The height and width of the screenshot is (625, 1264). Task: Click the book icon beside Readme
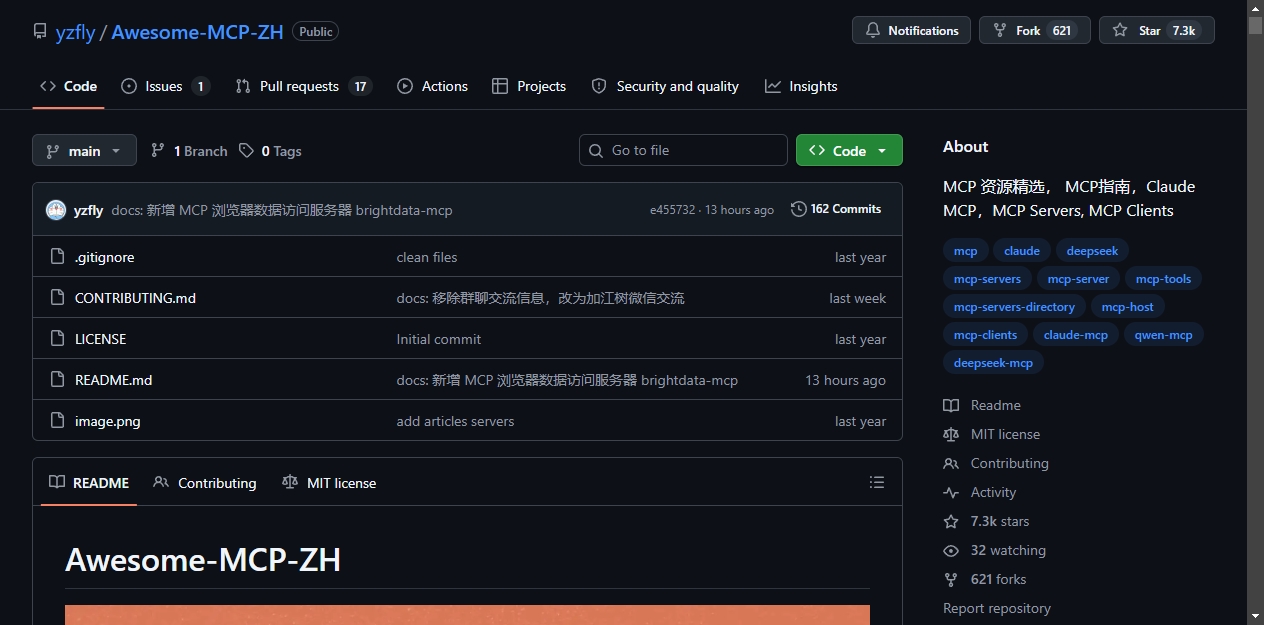coord(951,405)
